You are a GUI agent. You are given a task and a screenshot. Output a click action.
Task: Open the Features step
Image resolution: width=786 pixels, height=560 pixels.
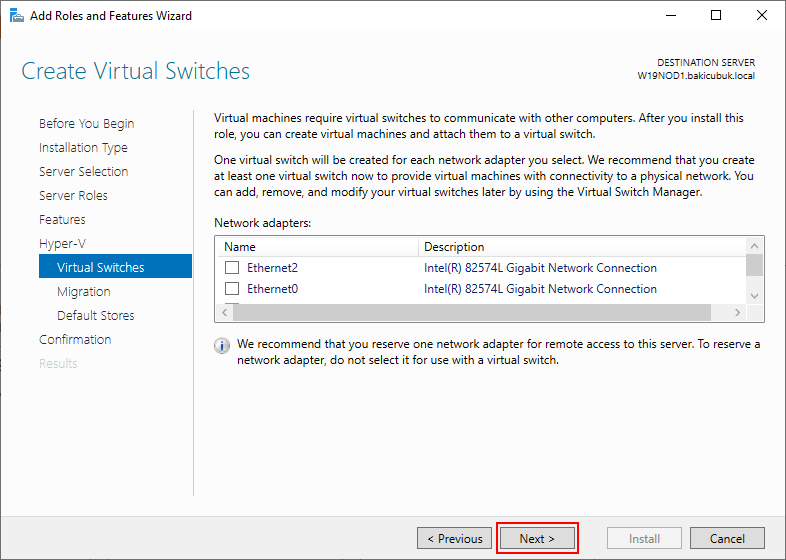tap(62, 220)
